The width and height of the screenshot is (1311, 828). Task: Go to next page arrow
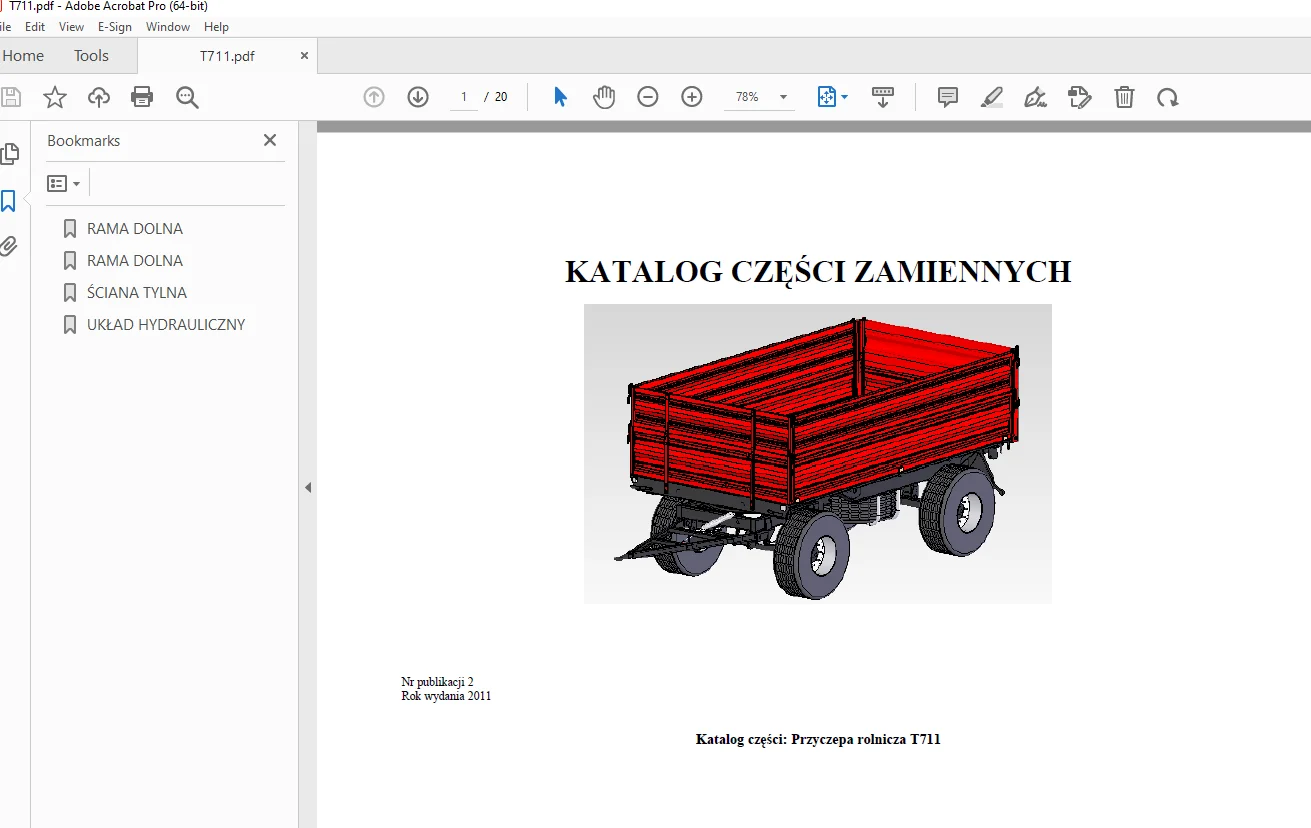(x=418, y=97)
